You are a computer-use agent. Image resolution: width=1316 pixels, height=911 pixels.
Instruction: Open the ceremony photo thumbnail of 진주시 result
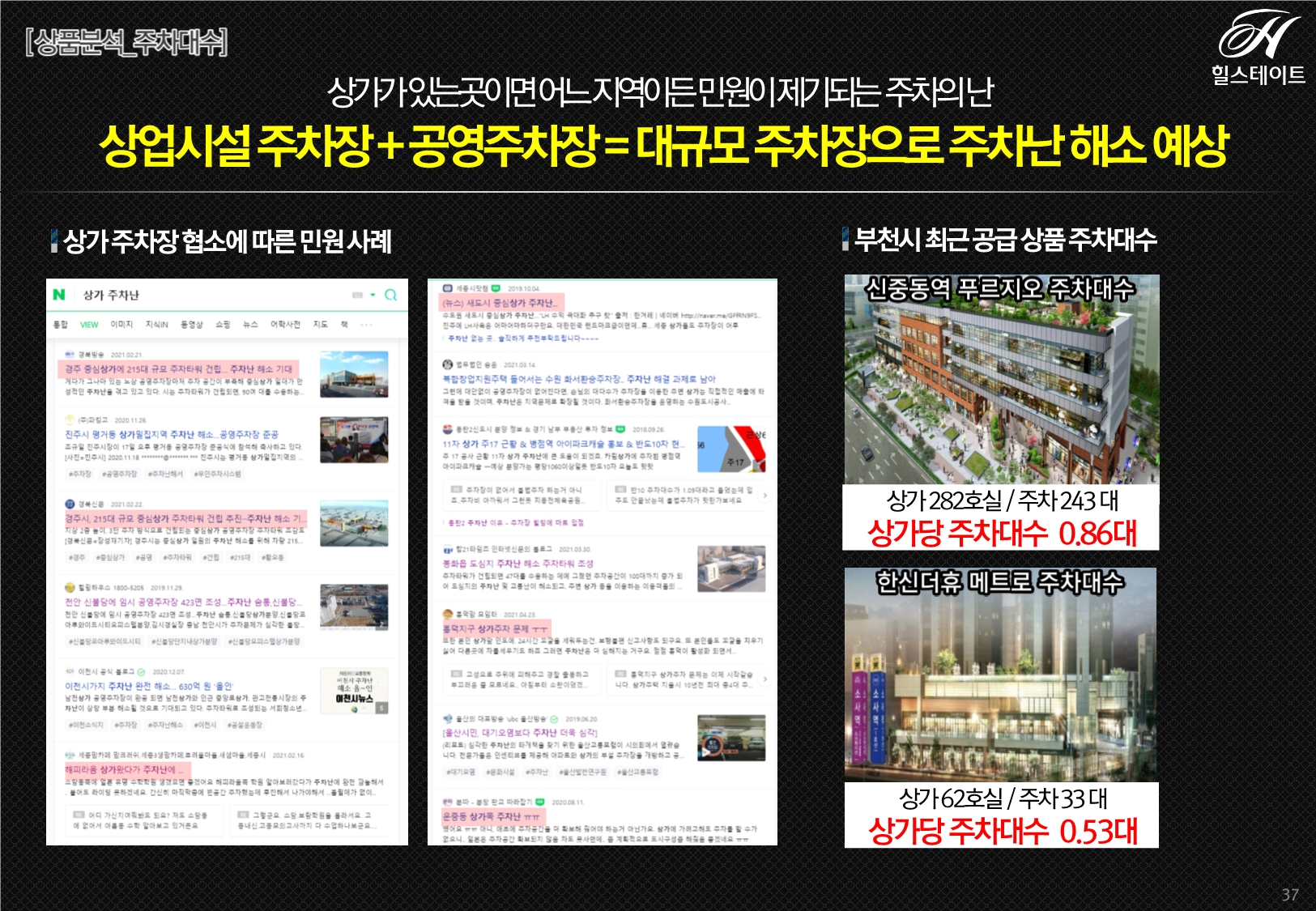[x=354, y=440]
